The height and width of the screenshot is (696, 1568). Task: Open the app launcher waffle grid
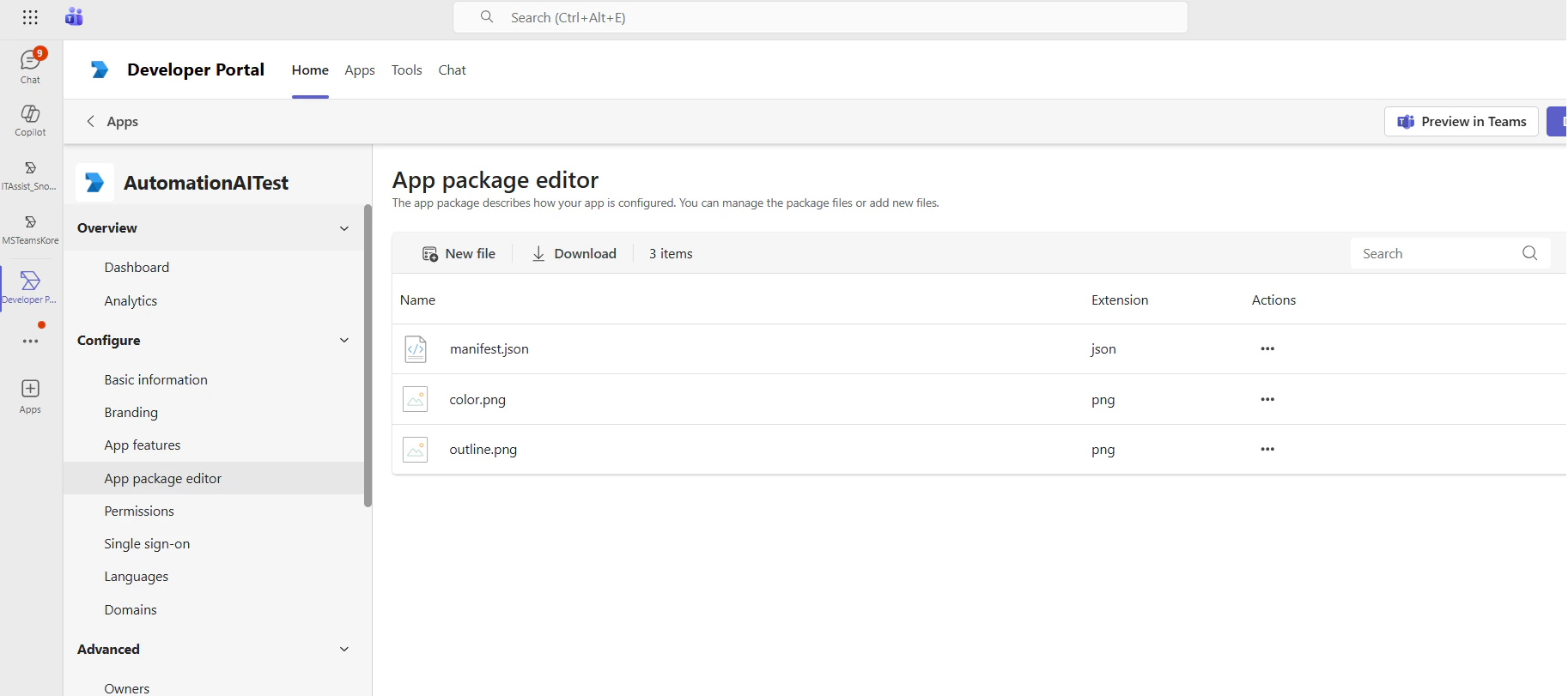30,17
